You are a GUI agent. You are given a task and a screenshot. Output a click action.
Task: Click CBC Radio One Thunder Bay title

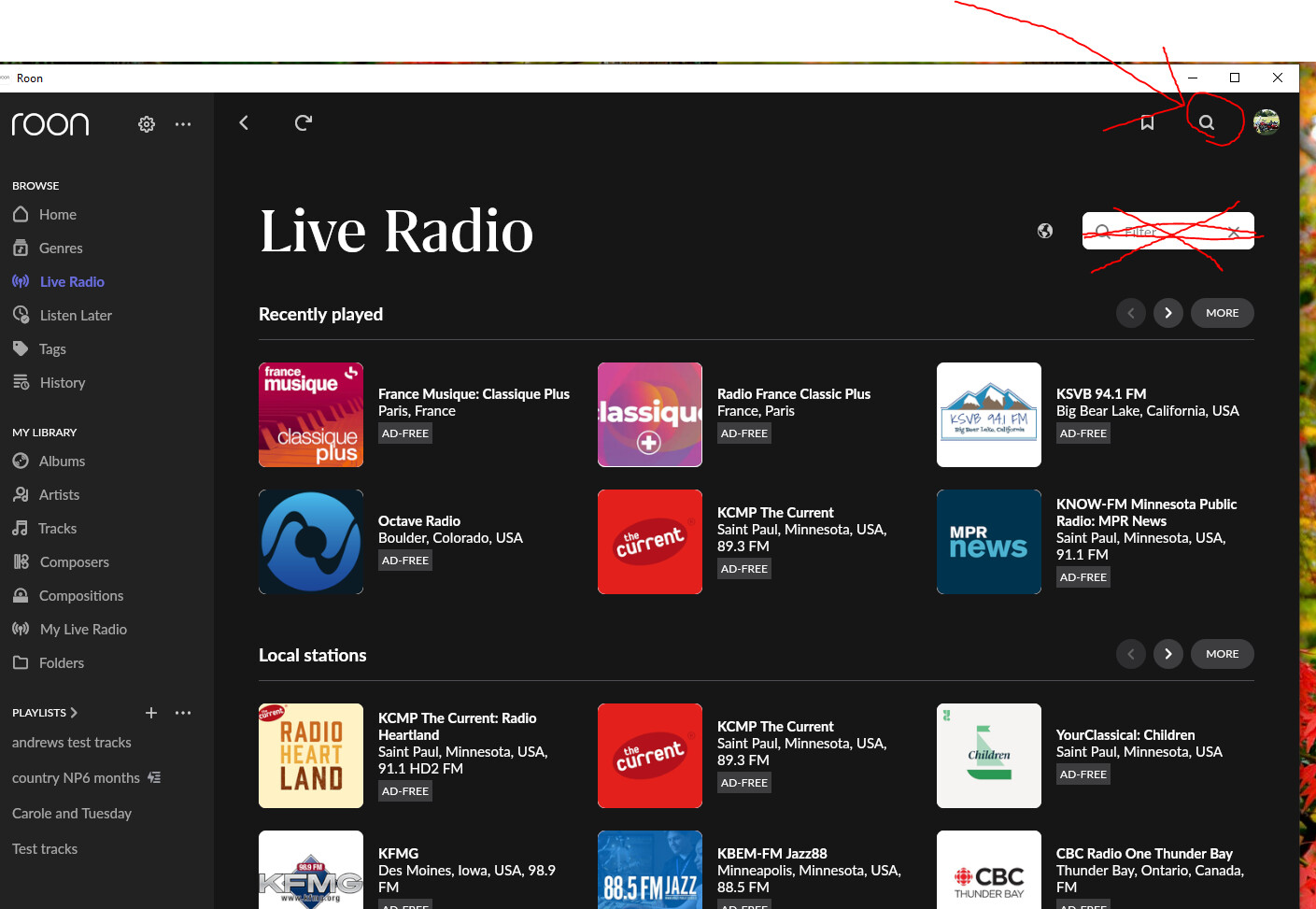(x=1144, y=854)
